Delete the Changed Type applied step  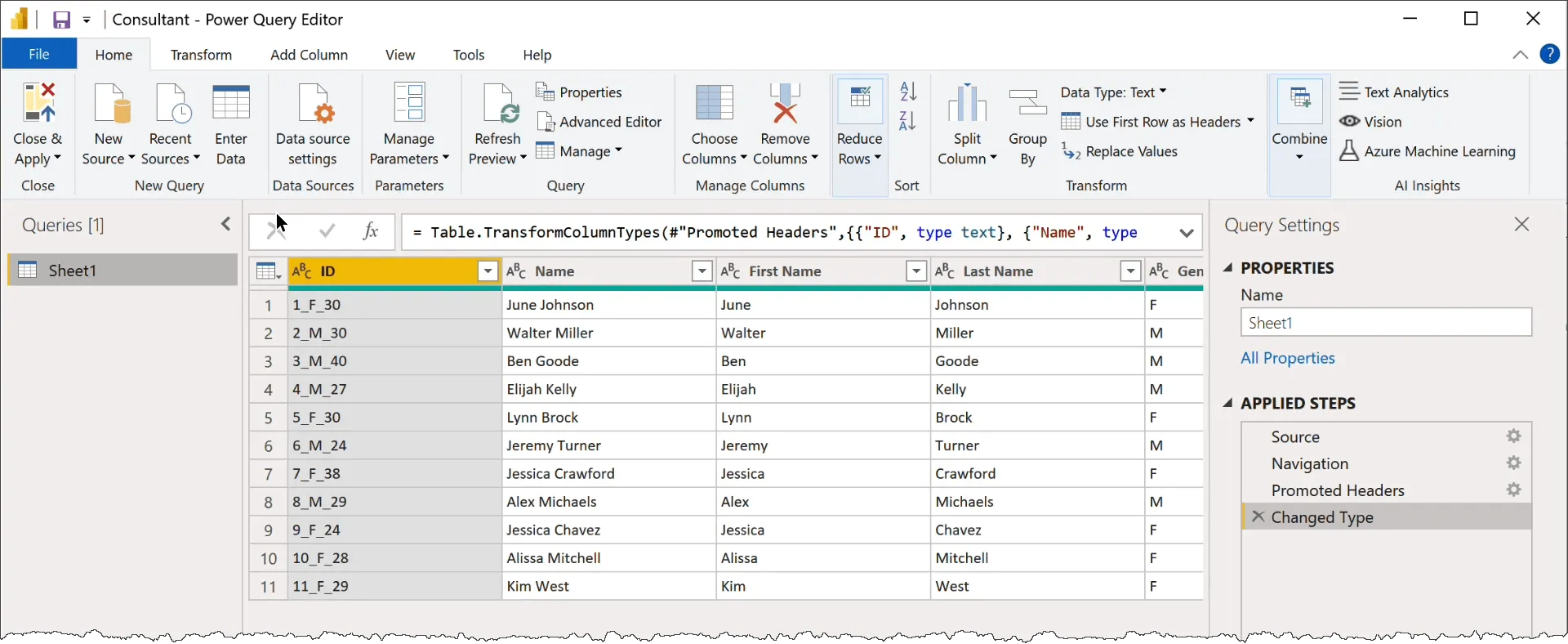[x=1258, y=517]
